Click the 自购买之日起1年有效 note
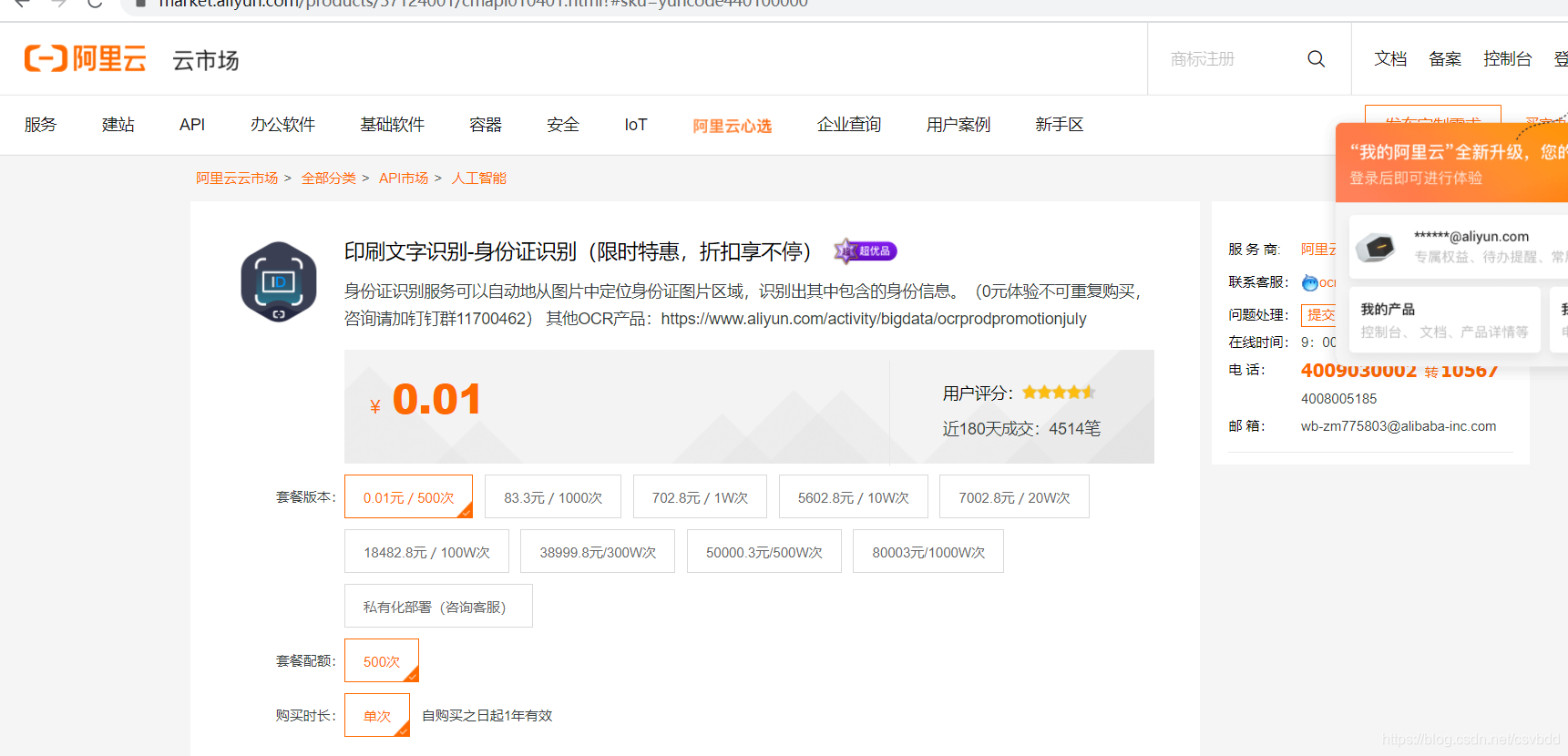 487,716
